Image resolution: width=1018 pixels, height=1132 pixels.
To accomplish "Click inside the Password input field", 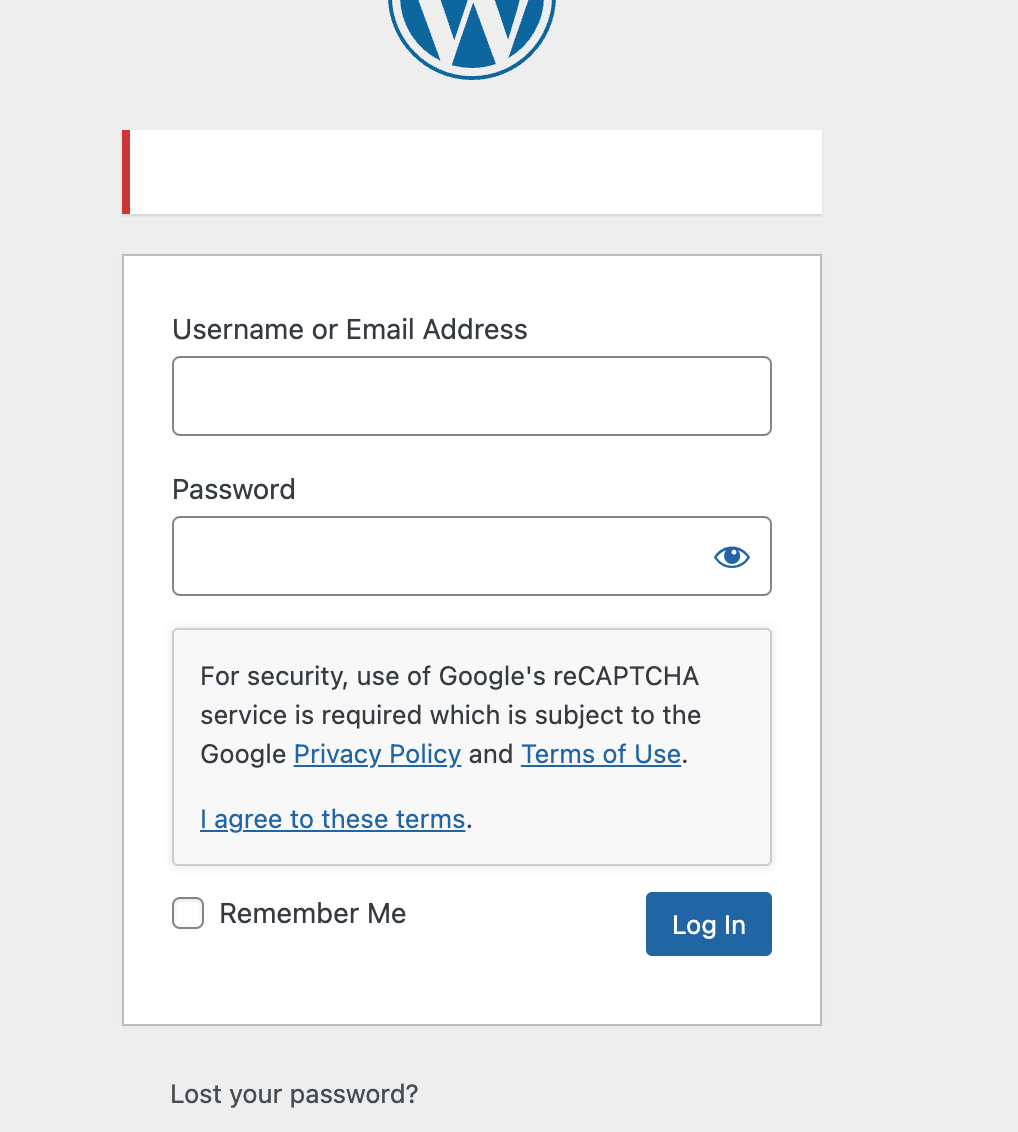I will 440,556.
